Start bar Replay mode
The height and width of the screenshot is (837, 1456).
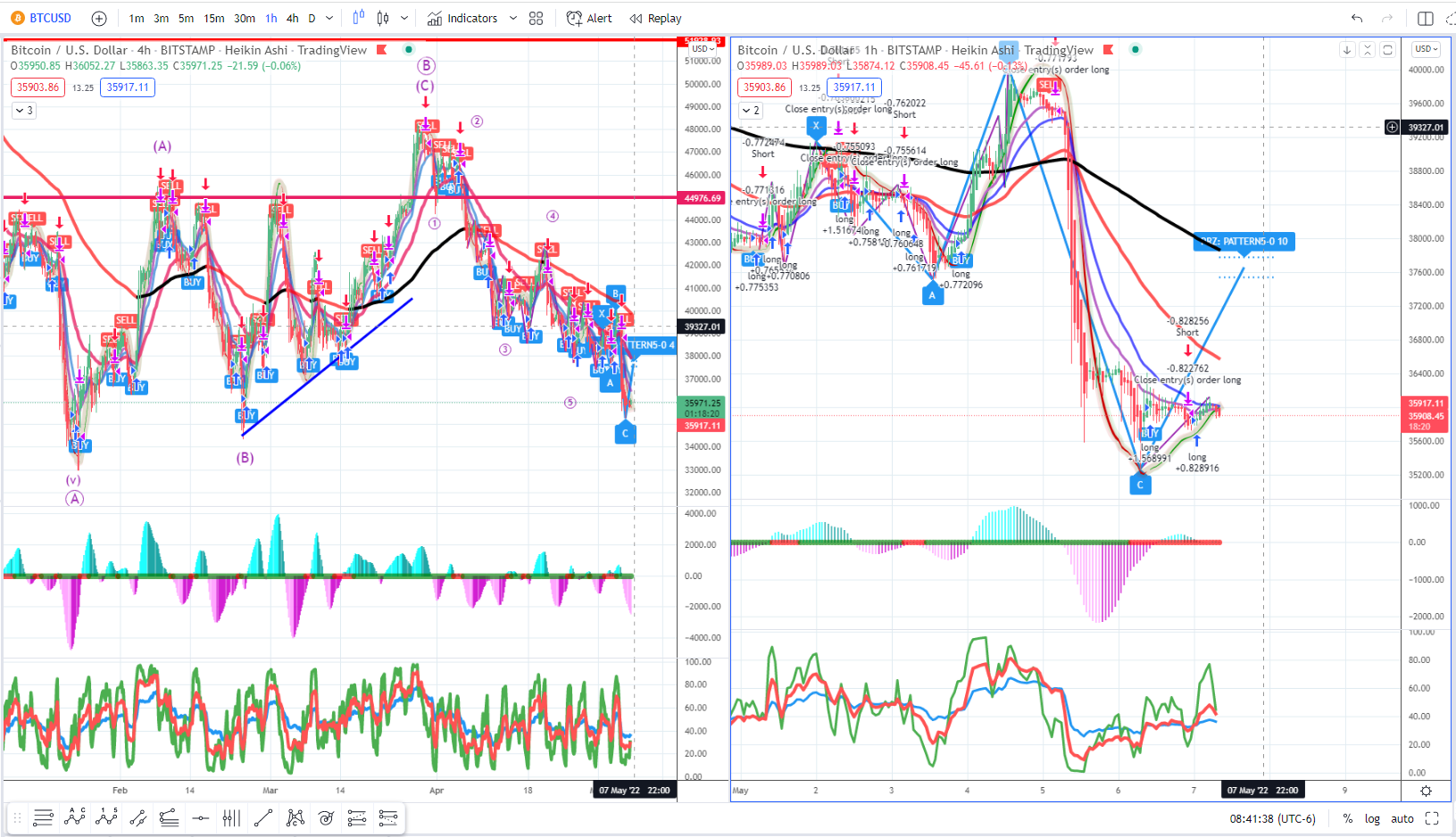click(655, 18)
